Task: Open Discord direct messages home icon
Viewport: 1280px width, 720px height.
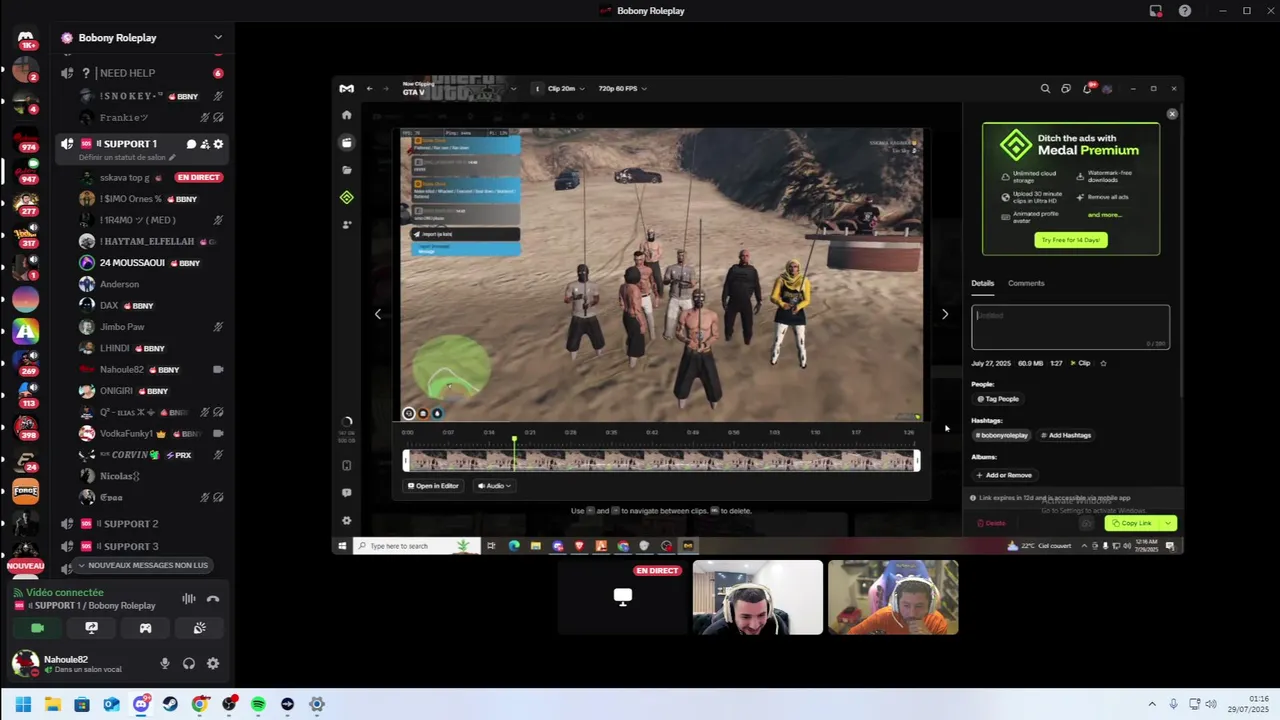Action: [x=26, y=38]
